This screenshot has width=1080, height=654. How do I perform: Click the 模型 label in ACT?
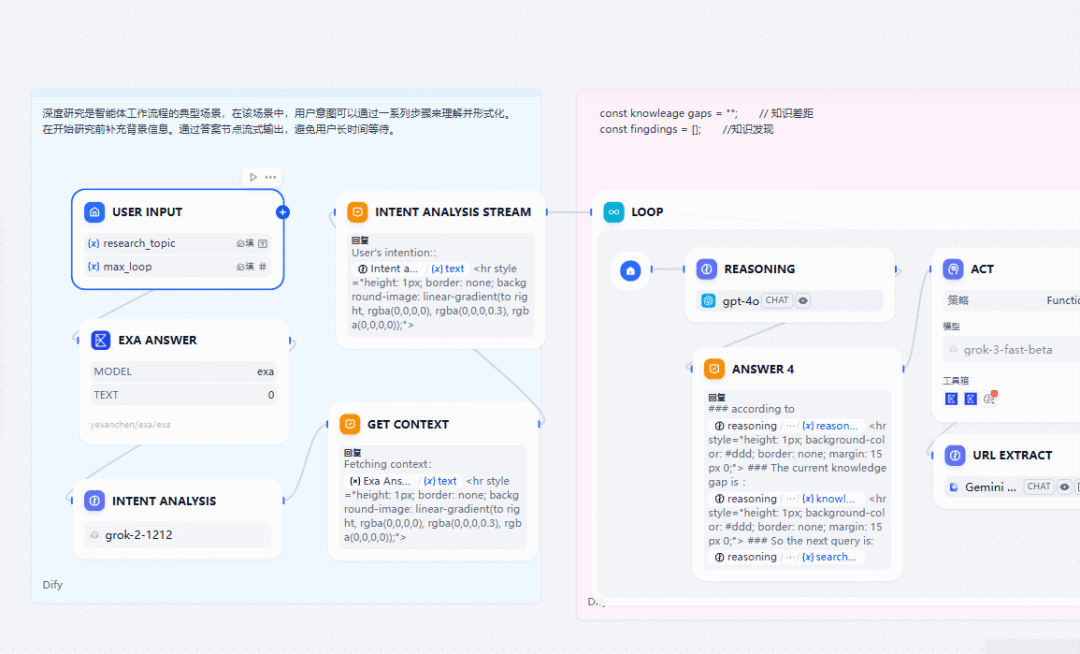(x=951, y=326)
